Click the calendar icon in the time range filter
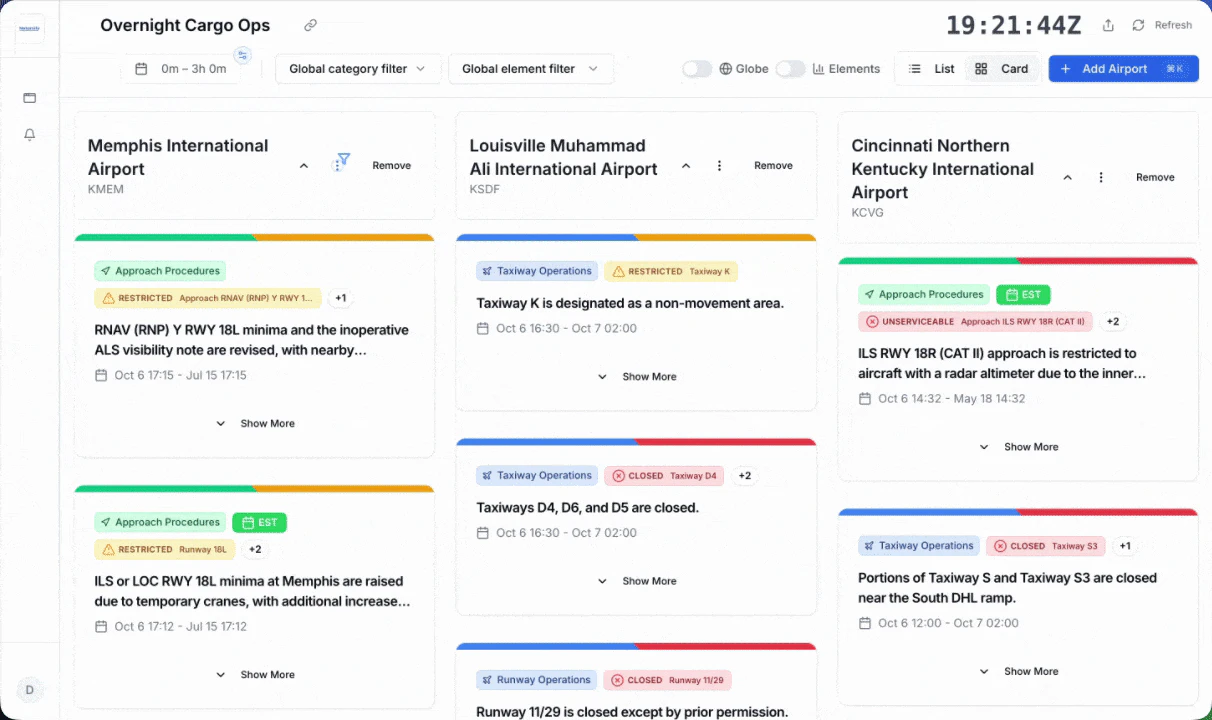This screenshot has height=720, width=1212. pyautogui.click(x=142, y=68)
